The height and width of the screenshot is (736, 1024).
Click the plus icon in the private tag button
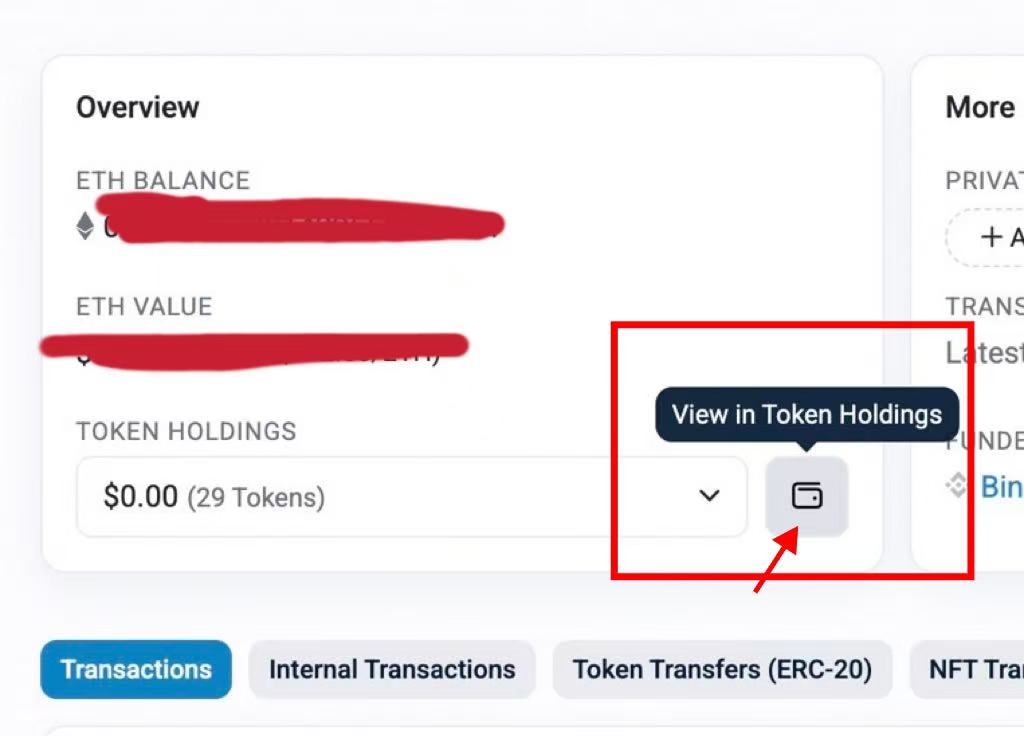click(991, 236)
